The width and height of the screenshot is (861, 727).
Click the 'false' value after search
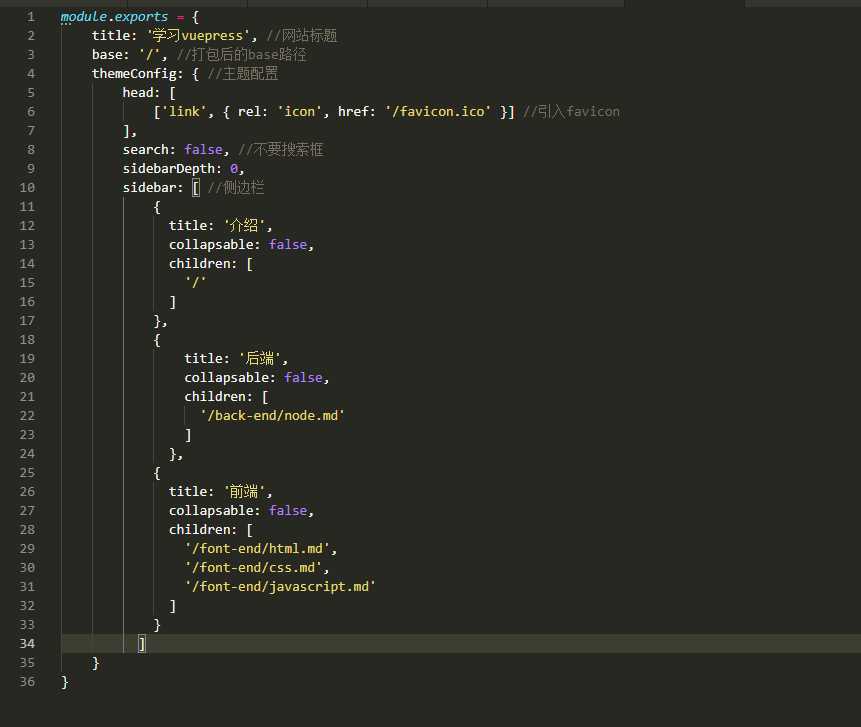pos(203,150)
